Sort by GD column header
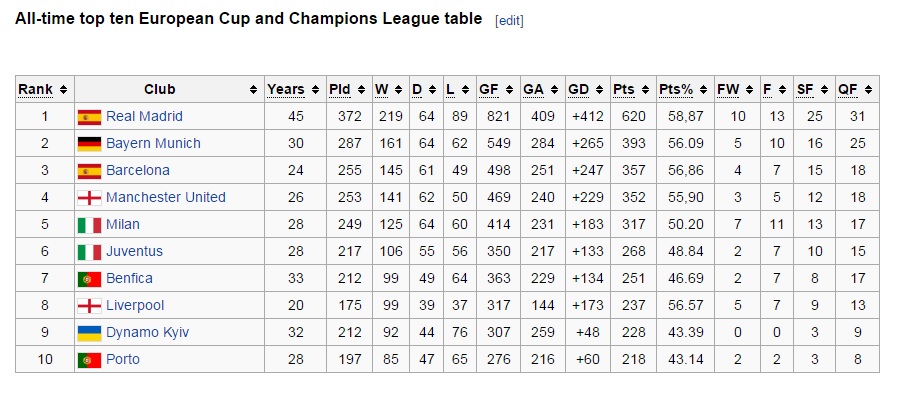 (579, 90)
